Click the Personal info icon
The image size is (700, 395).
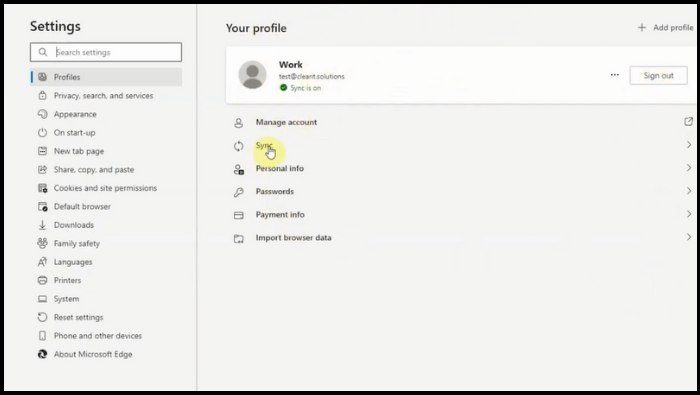239,169
